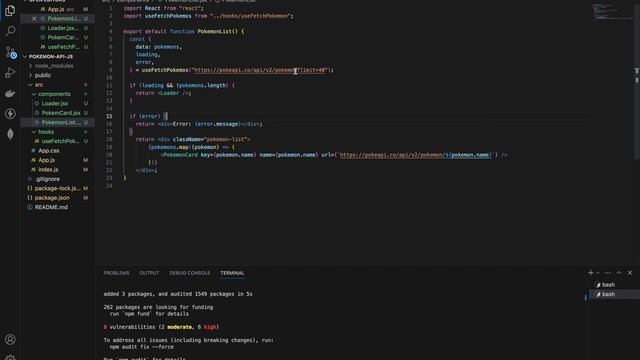This screenshot has height=360, width=640.
Task: Click the editor minimap preview
Action: tap(612, 12)
